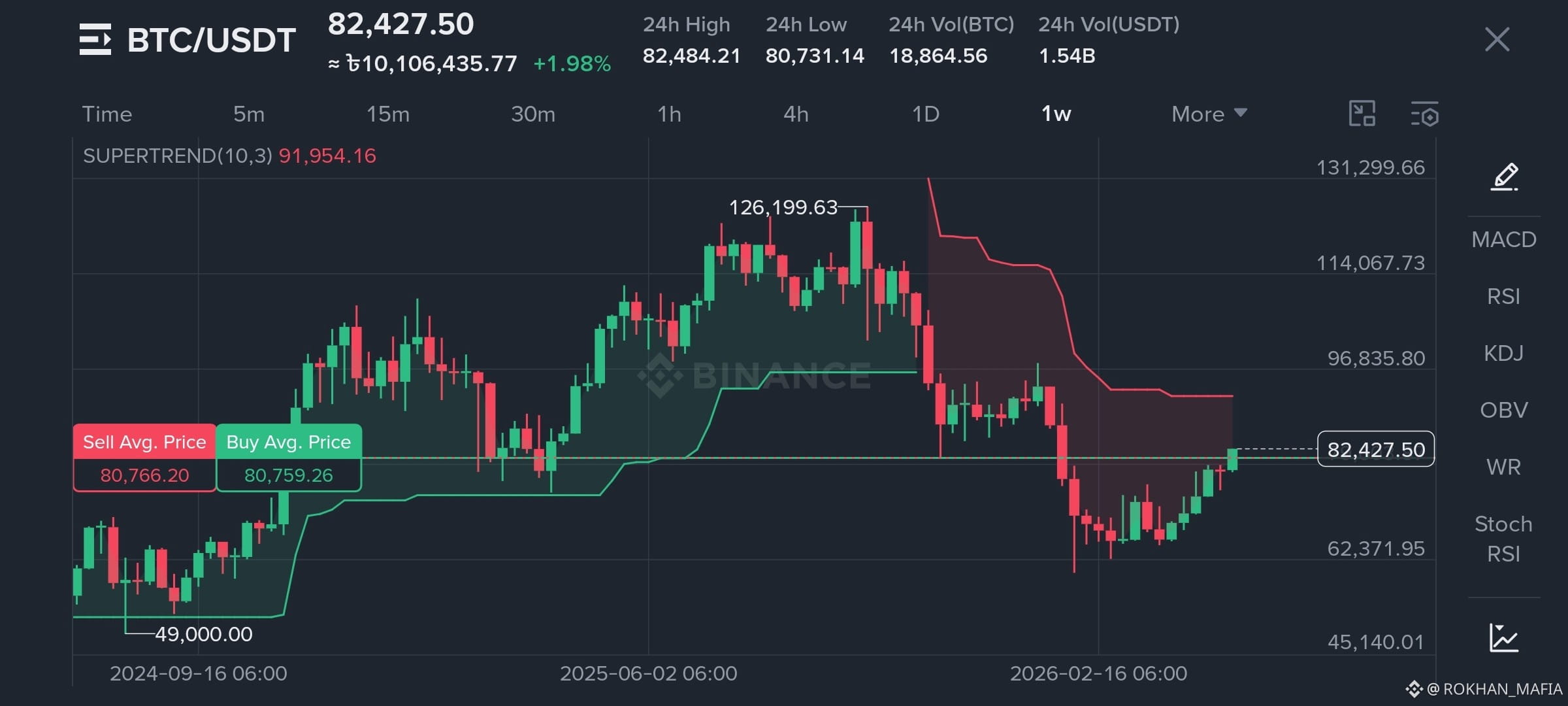Switch to the 1D timeframe

click(926, 114)
